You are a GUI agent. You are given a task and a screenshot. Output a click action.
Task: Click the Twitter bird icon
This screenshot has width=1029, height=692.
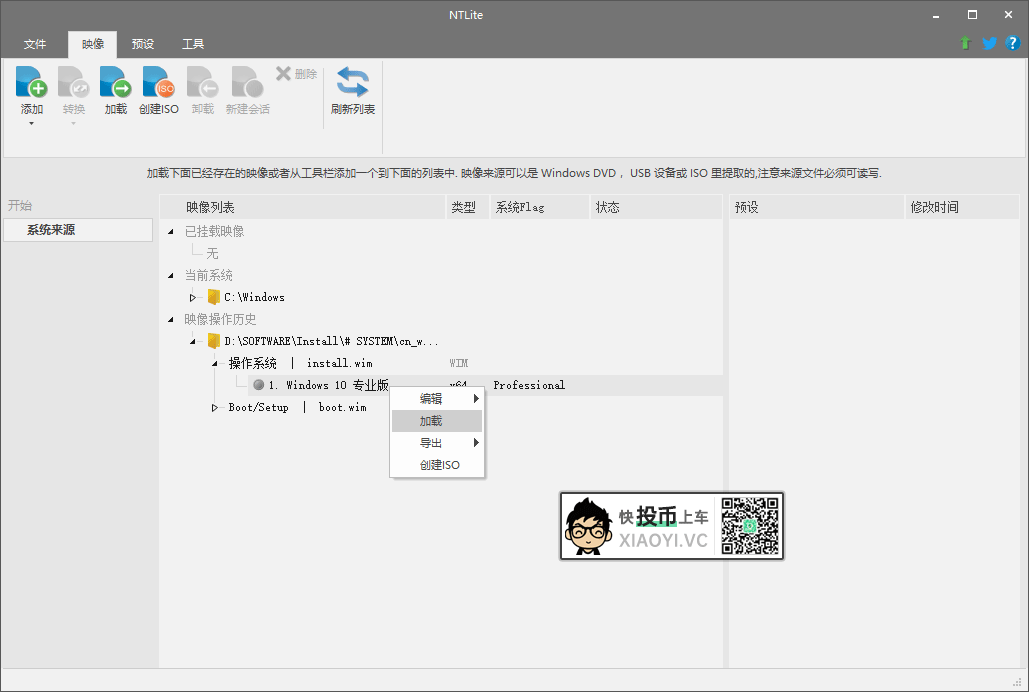[989, 43]
